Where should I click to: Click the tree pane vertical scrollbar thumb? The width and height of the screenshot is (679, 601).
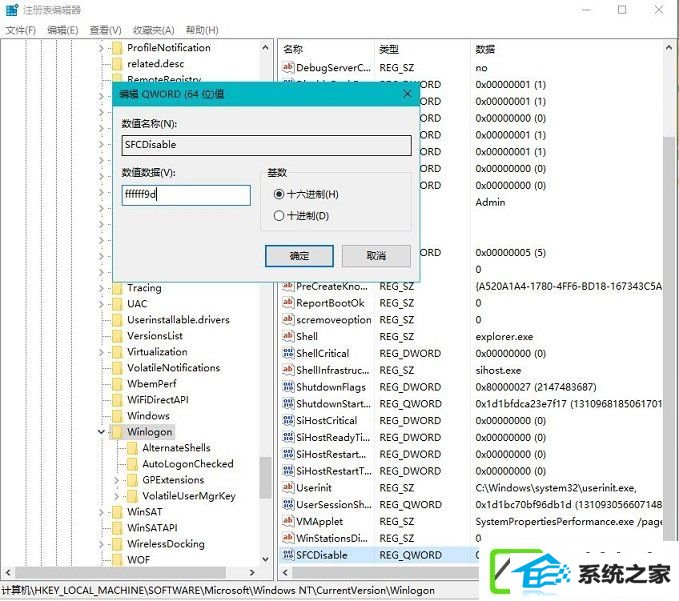click(265, 478)
